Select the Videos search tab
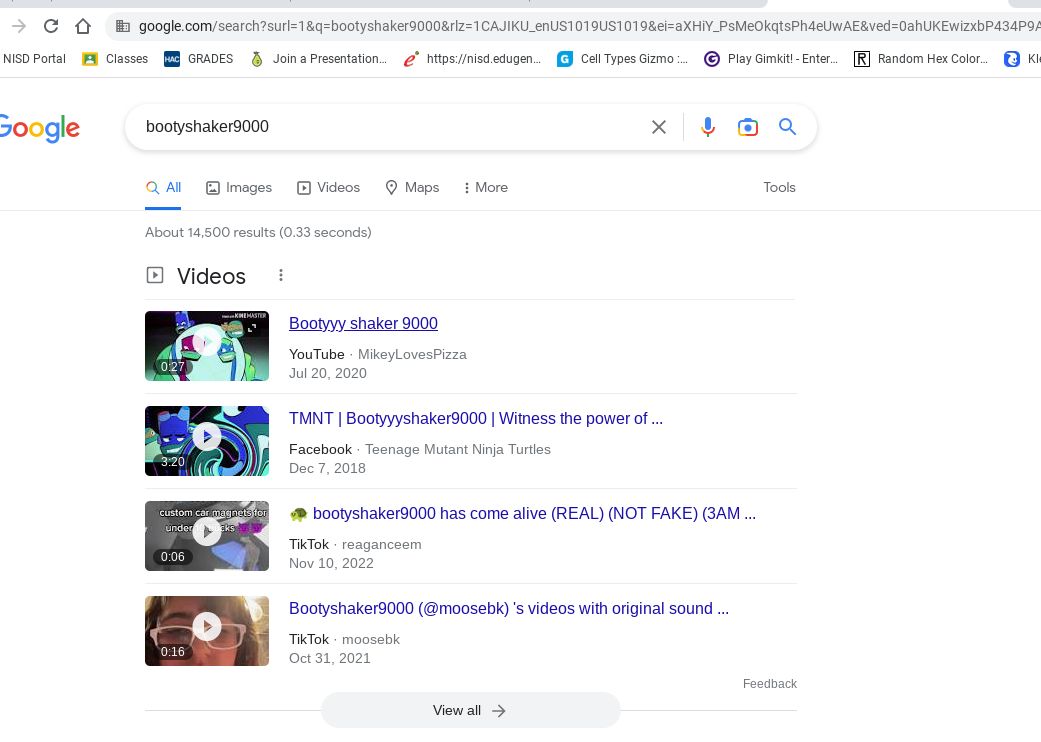 [328, 187]
